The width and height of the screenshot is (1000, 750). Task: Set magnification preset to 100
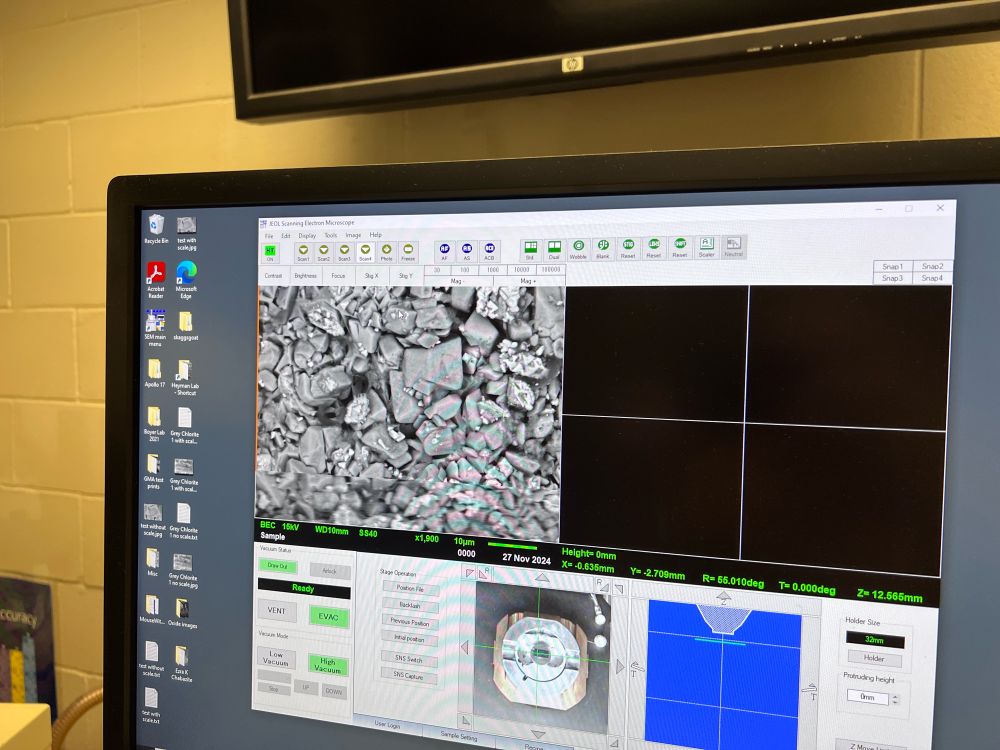[465, 270]
